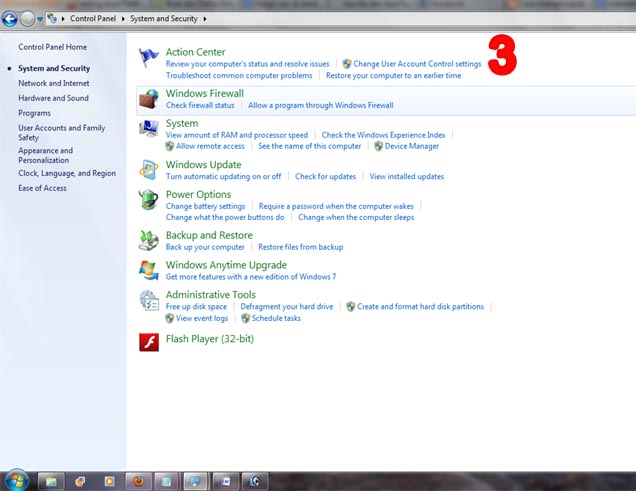Screen dimensions: 636x491
Task: Open the Windows Firewall heading
Action: (205, 93)
